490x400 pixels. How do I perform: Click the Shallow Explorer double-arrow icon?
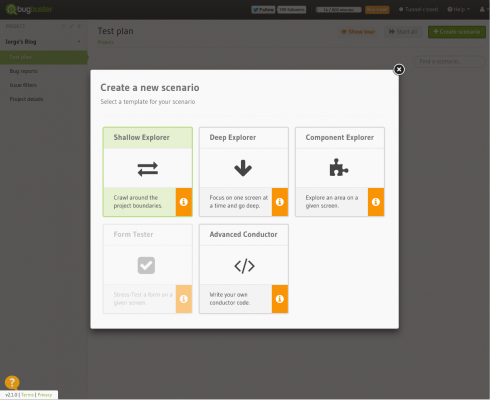coord(148,169)
